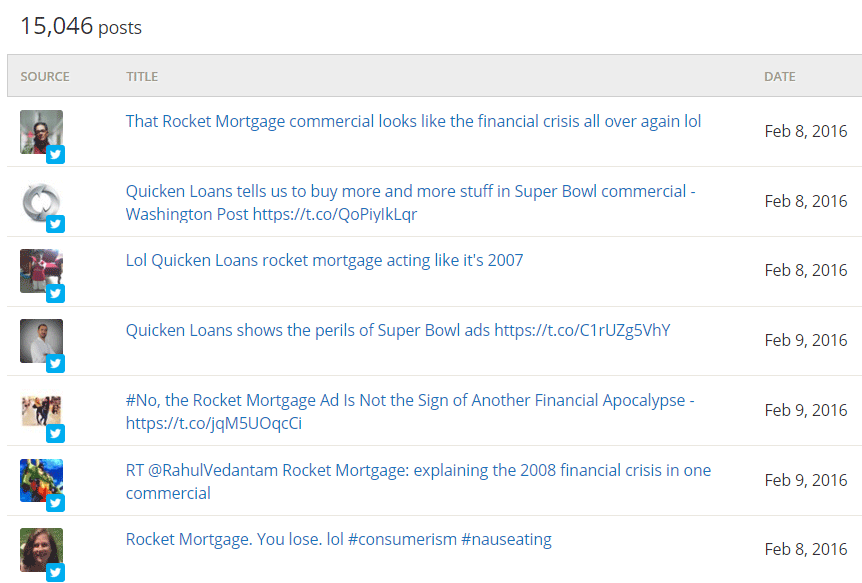862x583 pixels.
Task: Click Twitter badge on Washington Post tweet row
Action: (55, 224)
